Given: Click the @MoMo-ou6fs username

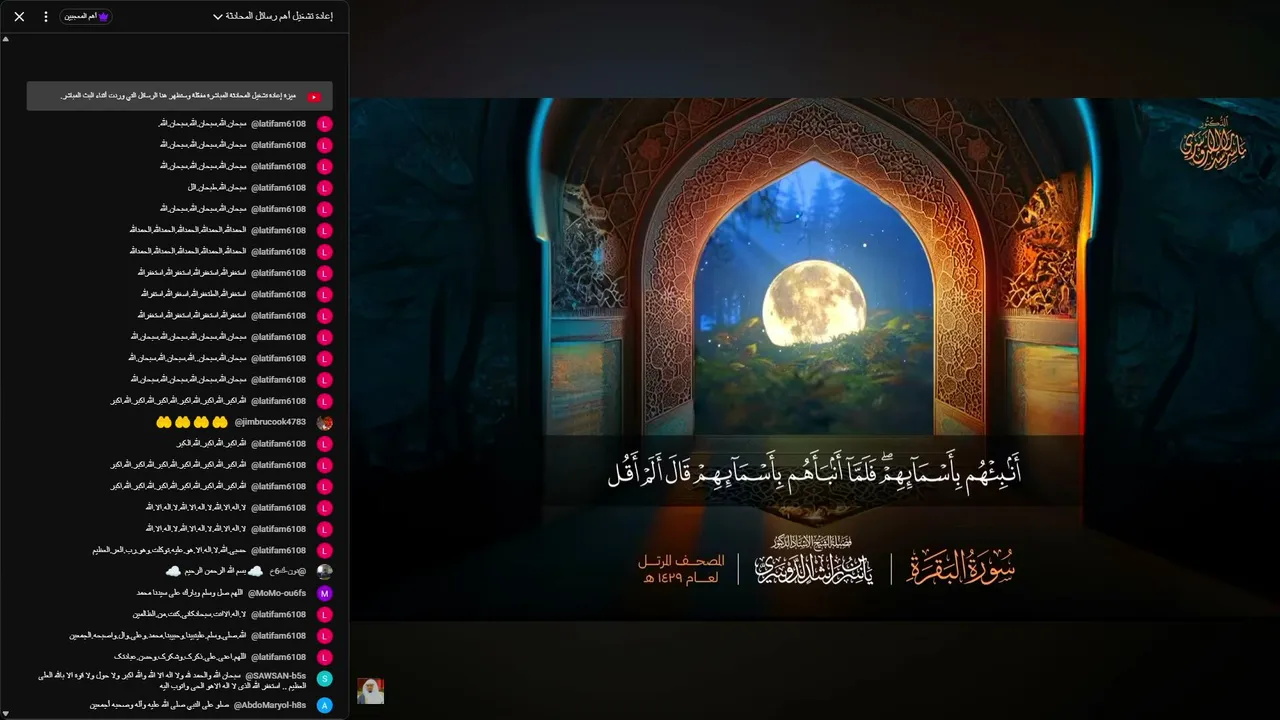Looking at the screenshot, I should [x=277, y=593].
